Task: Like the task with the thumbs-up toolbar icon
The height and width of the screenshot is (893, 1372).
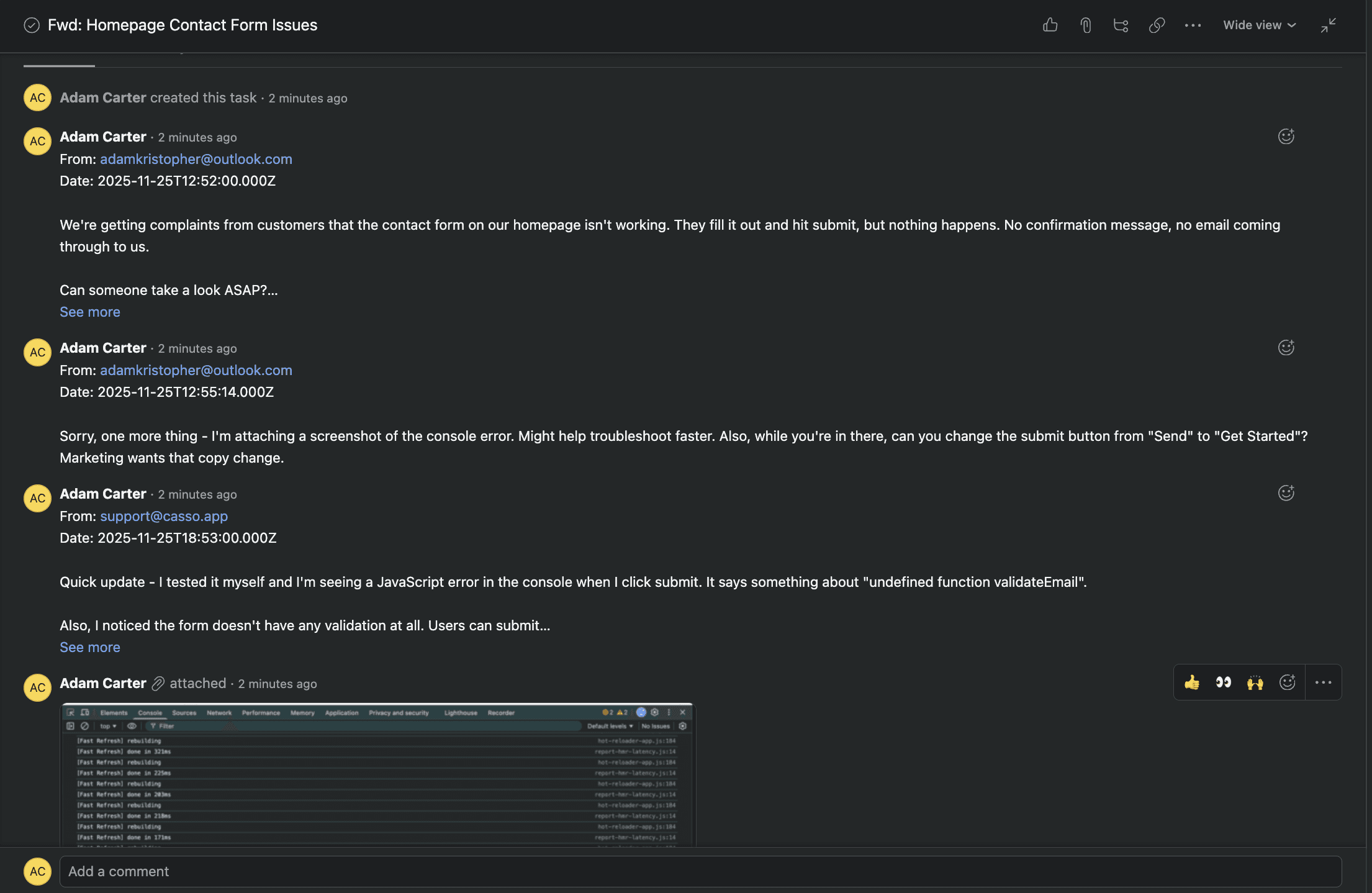Action: point(1050,25)
